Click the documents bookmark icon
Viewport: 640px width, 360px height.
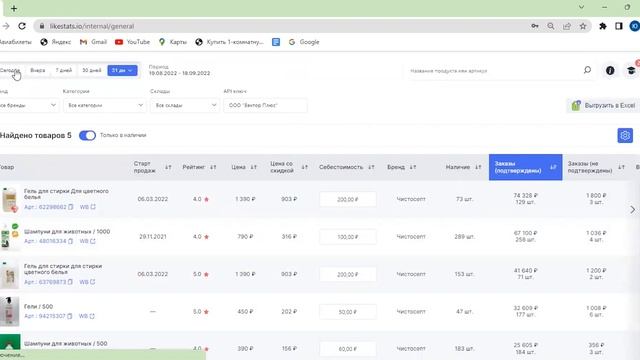coord(276,42)
